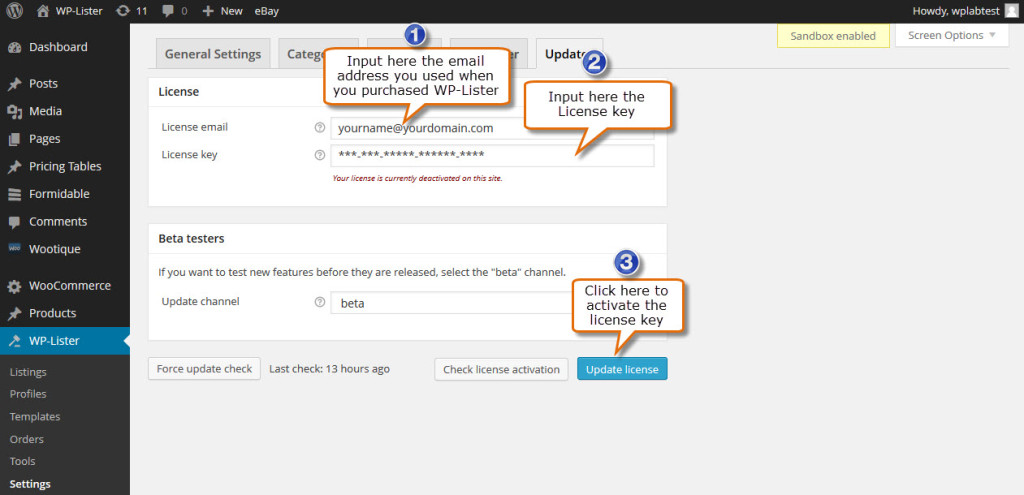
Task: Open the comments bubble icon in admin bar
Action: click(168, 11)
